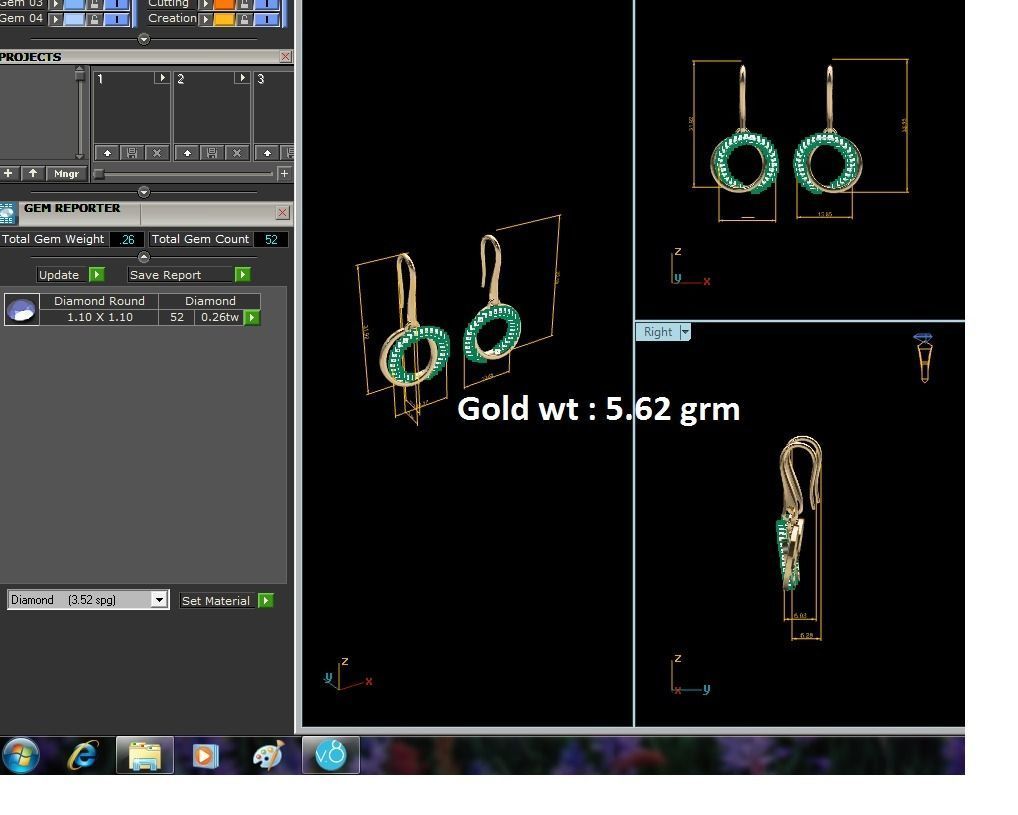Open Windows Media Player from the taskbar
Viewport: 1018px width, 815px height.
click(x=205, y=755)
